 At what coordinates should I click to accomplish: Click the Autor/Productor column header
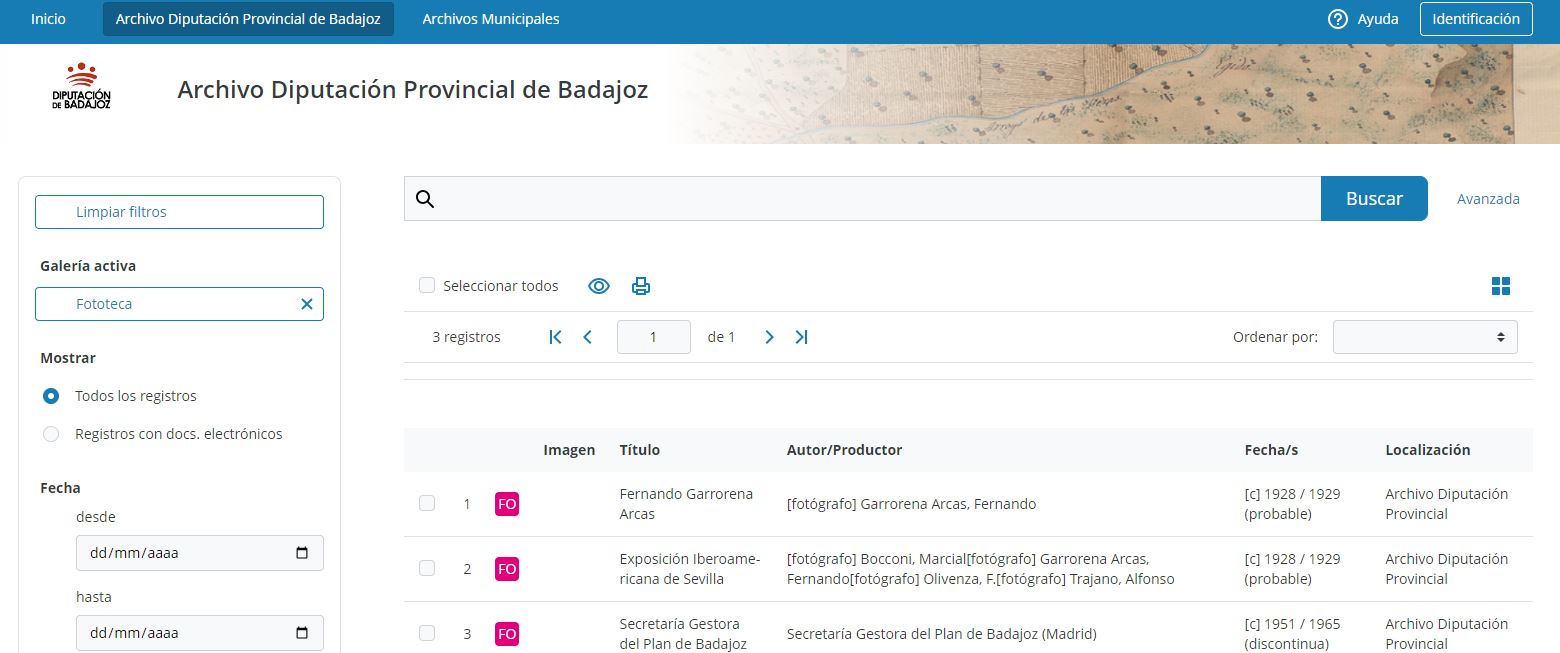pyautogui.click(x=844, y=450)
